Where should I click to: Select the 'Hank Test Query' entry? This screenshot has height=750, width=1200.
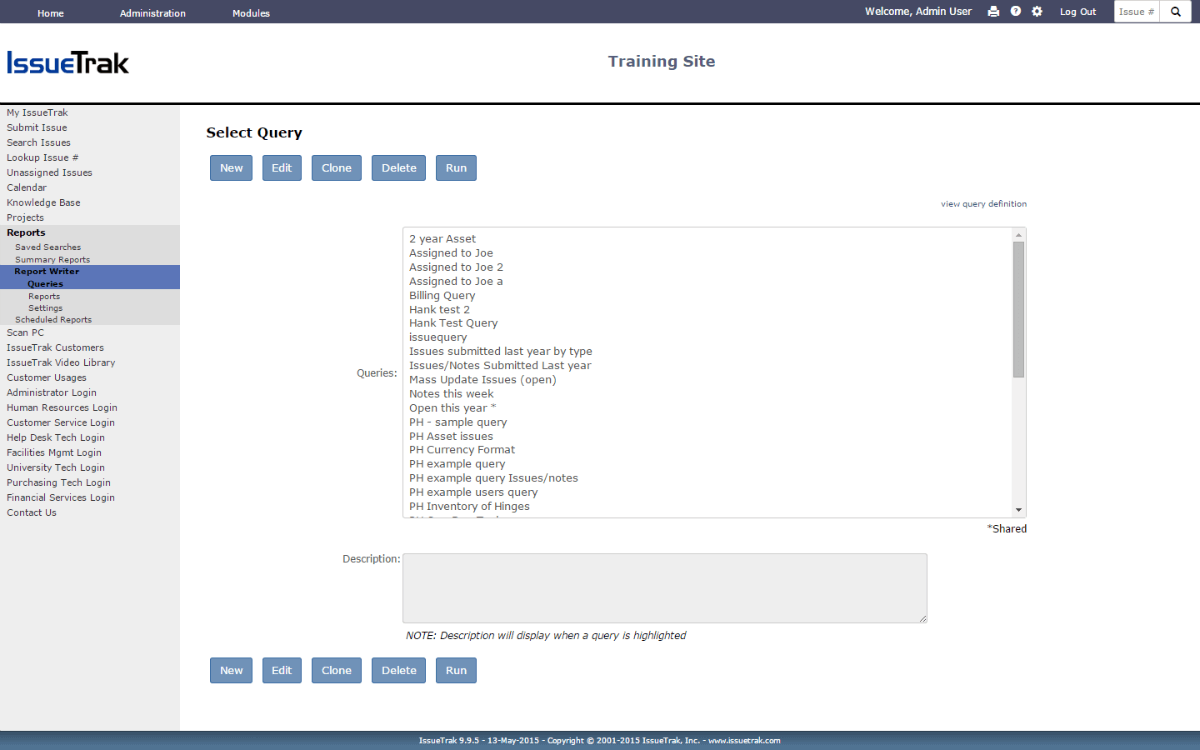click(453, 323)
